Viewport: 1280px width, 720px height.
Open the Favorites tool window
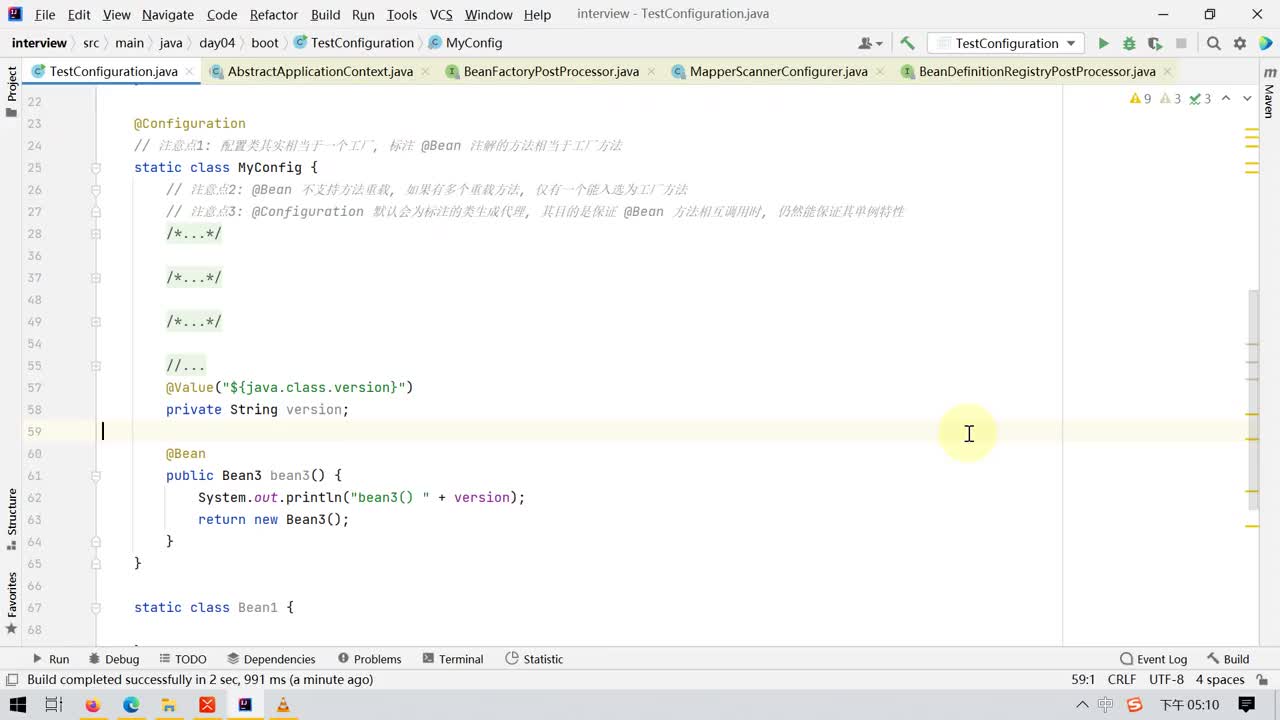click(x=12, y=603)
